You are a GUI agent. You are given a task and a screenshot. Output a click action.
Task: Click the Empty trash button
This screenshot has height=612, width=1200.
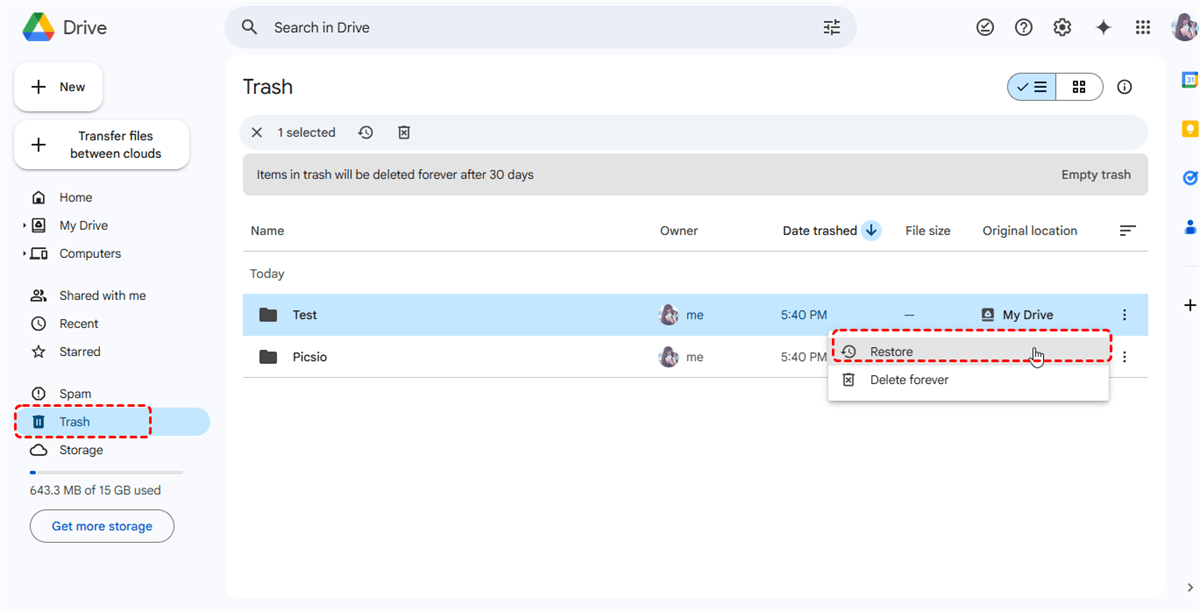tap(1095, 175)
